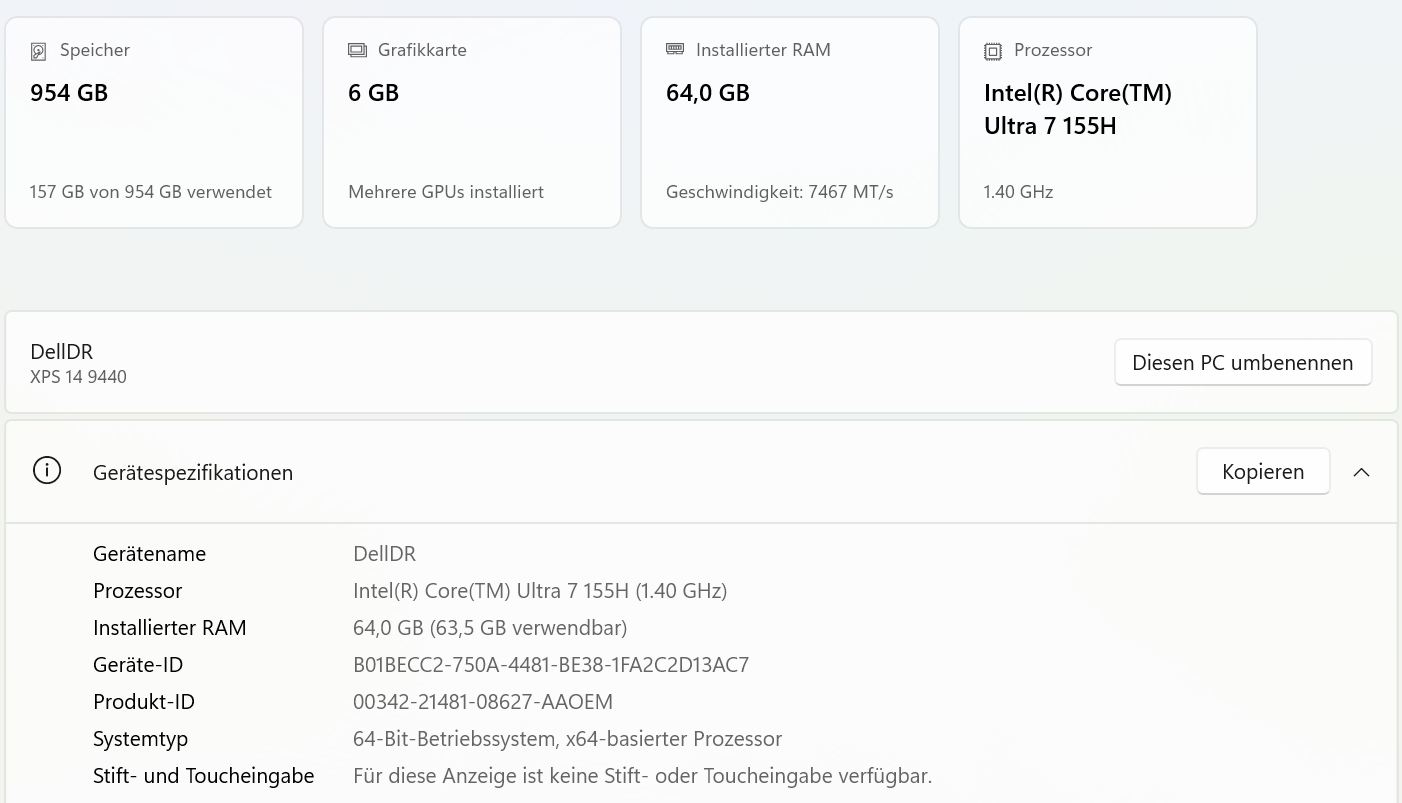
Task: Click the Installierter RAM memory icon
Action: 675,49
